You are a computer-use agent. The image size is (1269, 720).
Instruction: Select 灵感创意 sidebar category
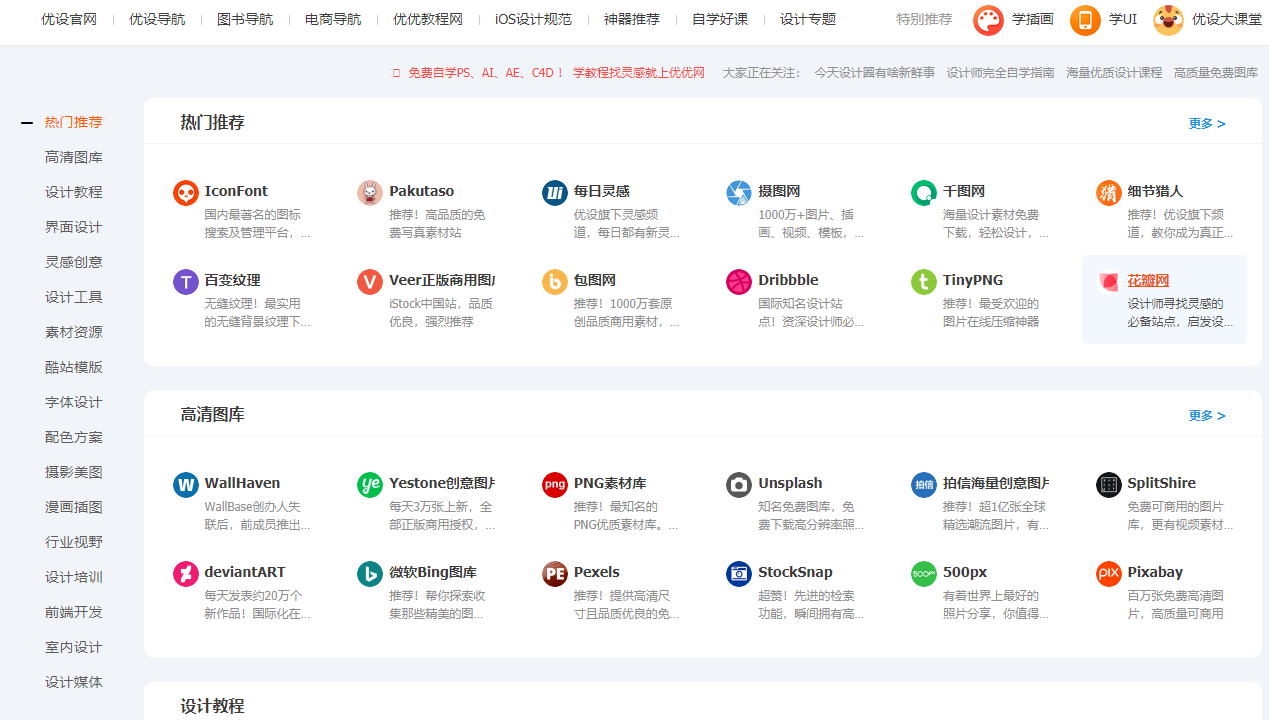pos(74,262)
